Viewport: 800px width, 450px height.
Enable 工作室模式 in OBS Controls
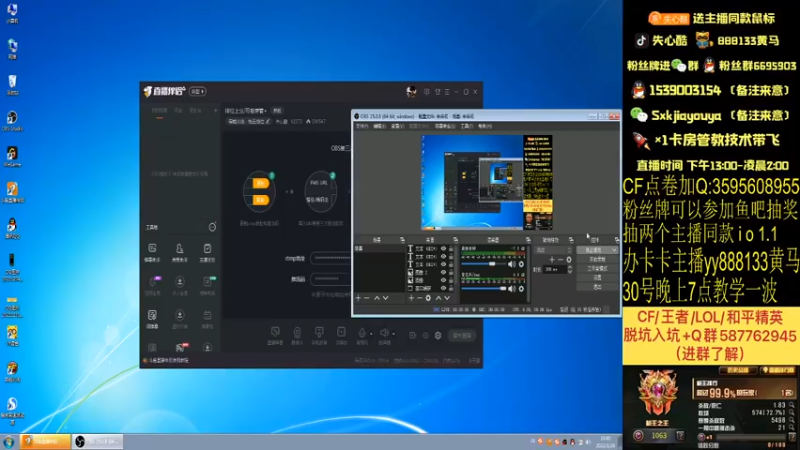597,268
